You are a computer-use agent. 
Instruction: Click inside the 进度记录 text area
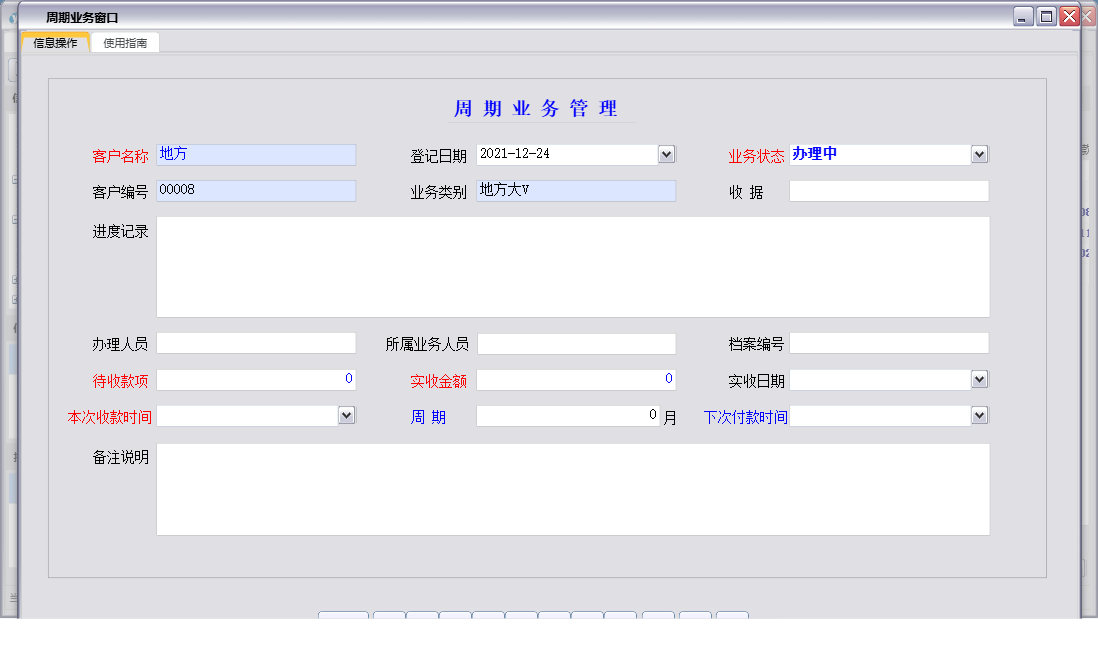tap(572, 265)
